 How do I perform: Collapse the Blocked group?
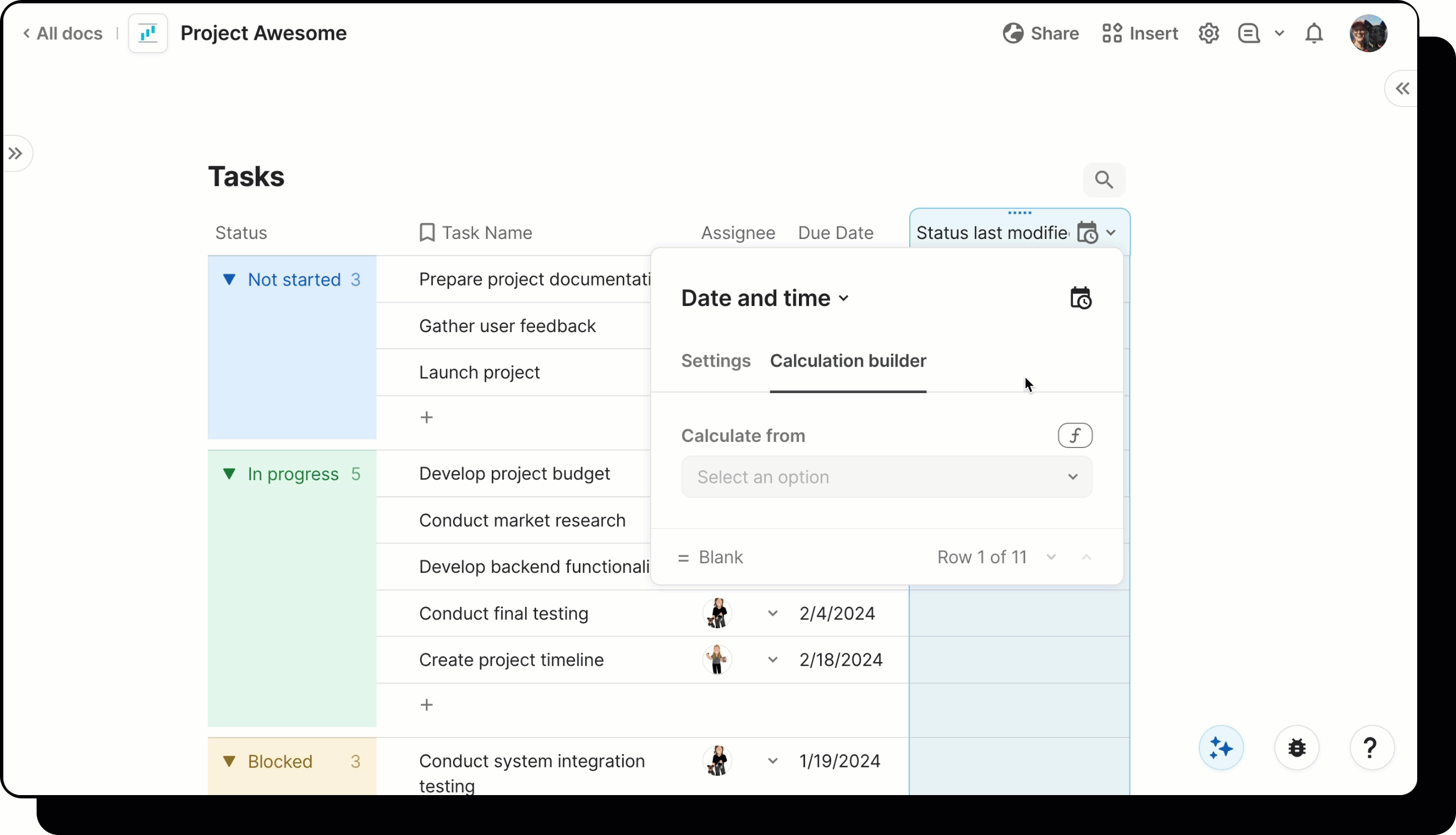click(x=229, y=761)
